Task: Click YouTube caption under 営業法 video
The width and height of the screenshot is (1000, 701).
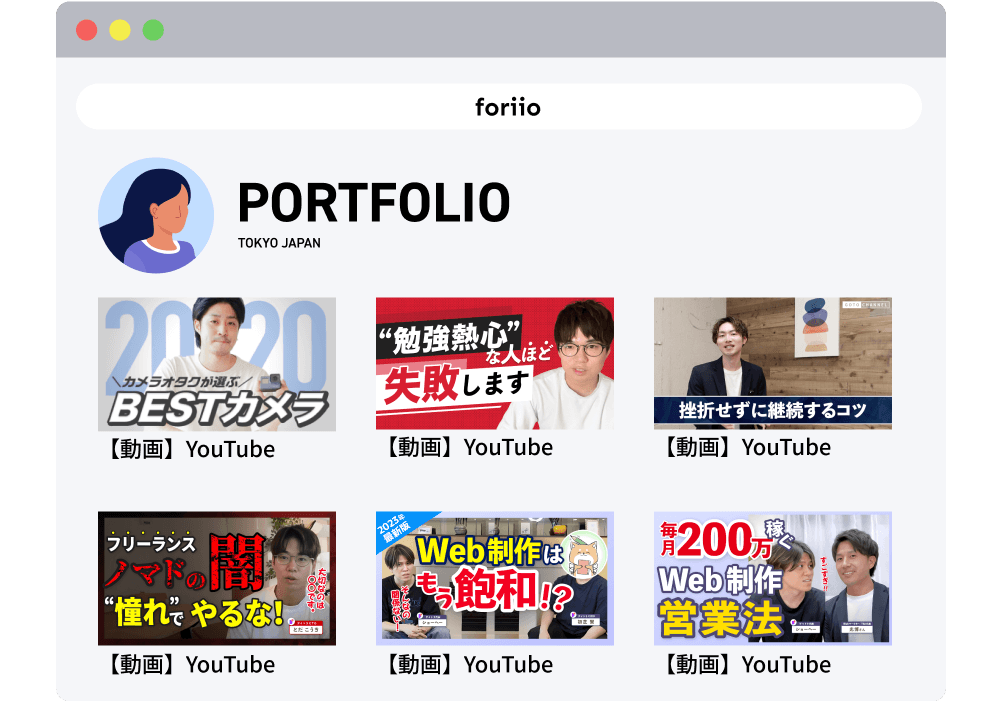Action: (x=744, y=664)
